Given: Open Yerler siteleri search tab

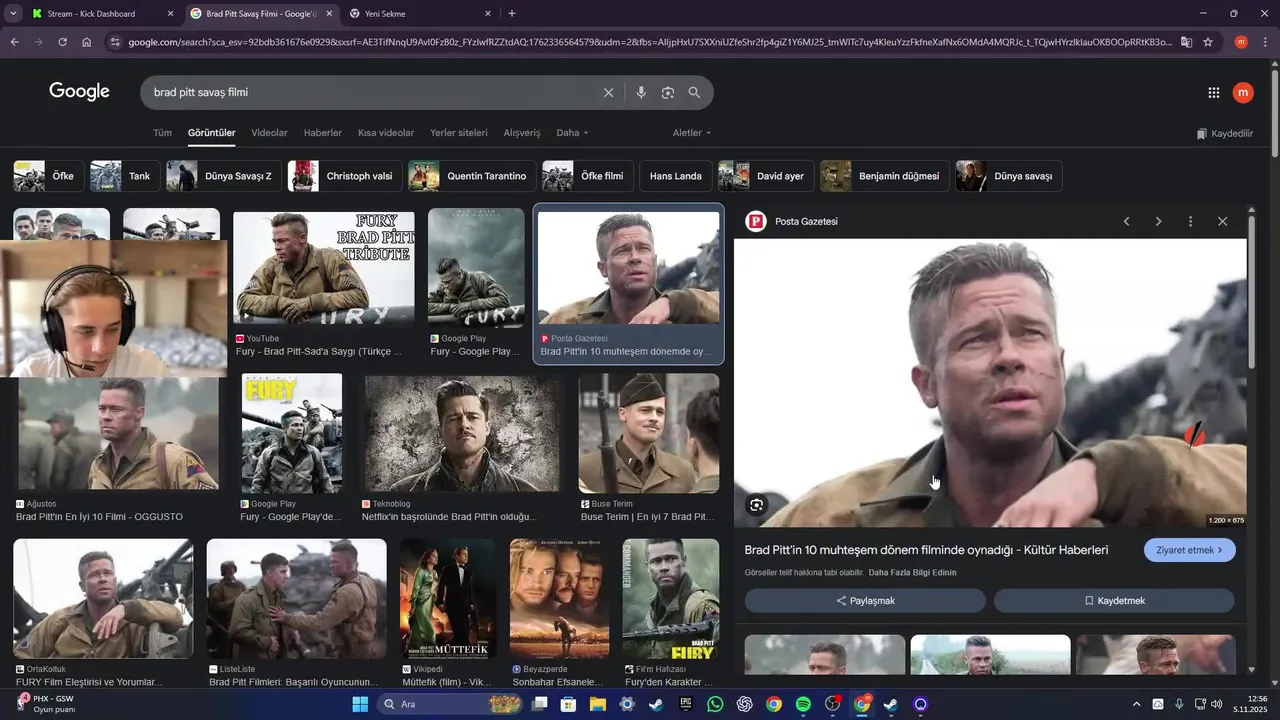Looking at the screenshot, I should coord(459,133).
